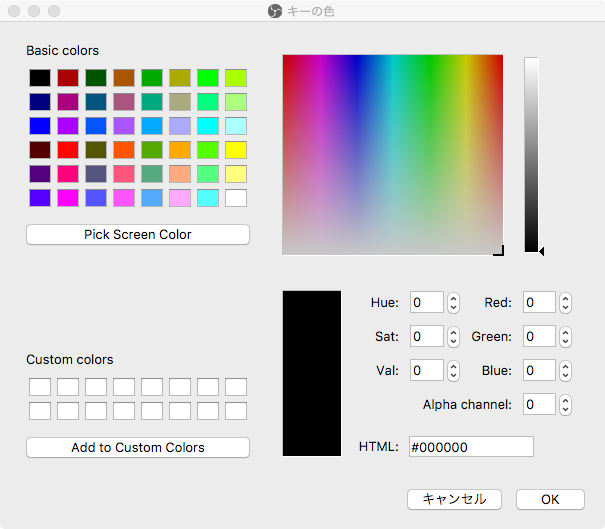Pick the hot pink swatch in fifth row

tap(68, 174)
